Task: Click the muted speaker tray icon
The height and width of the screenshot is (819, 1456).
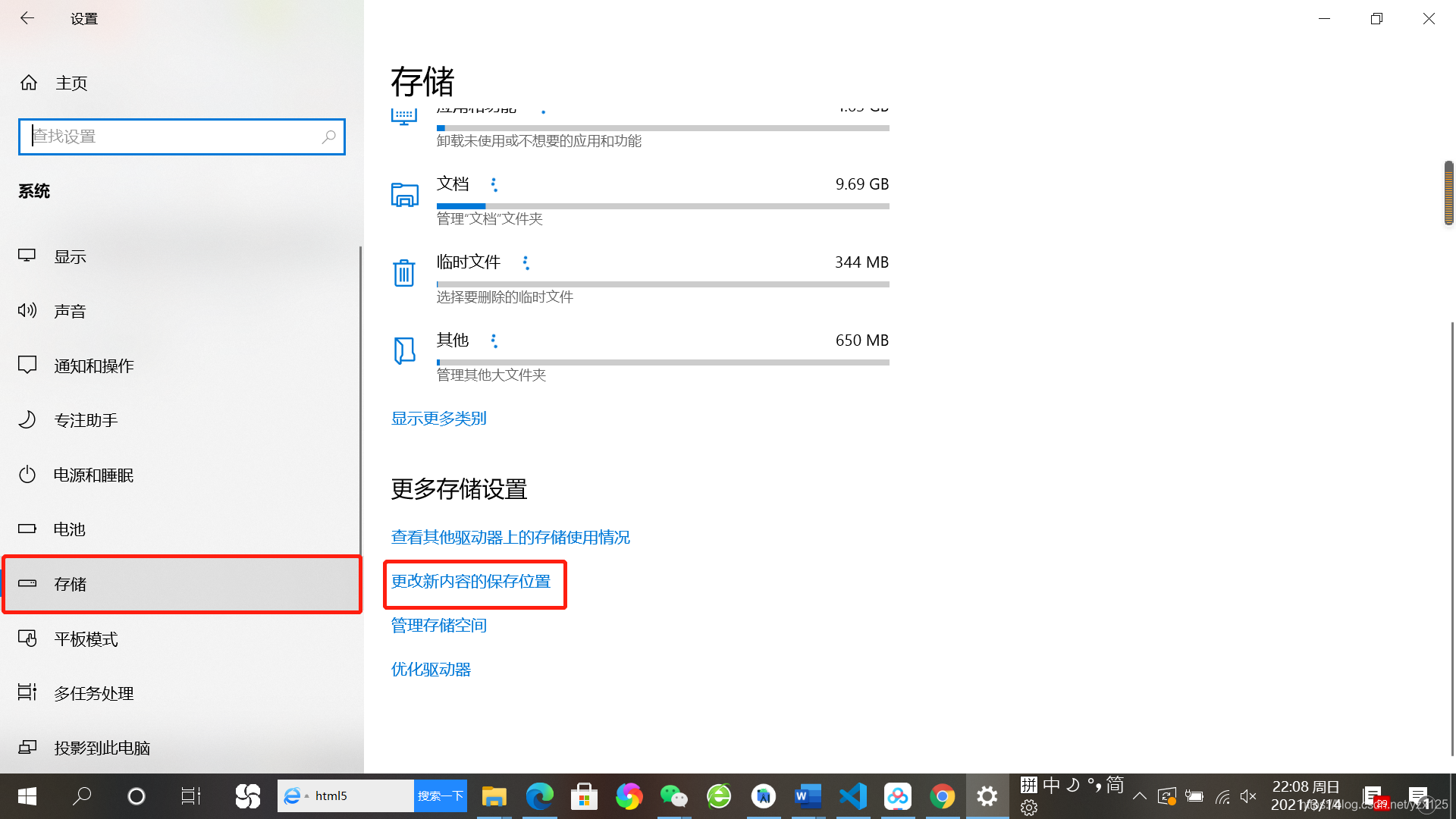Action: (x=1248, y=796)
